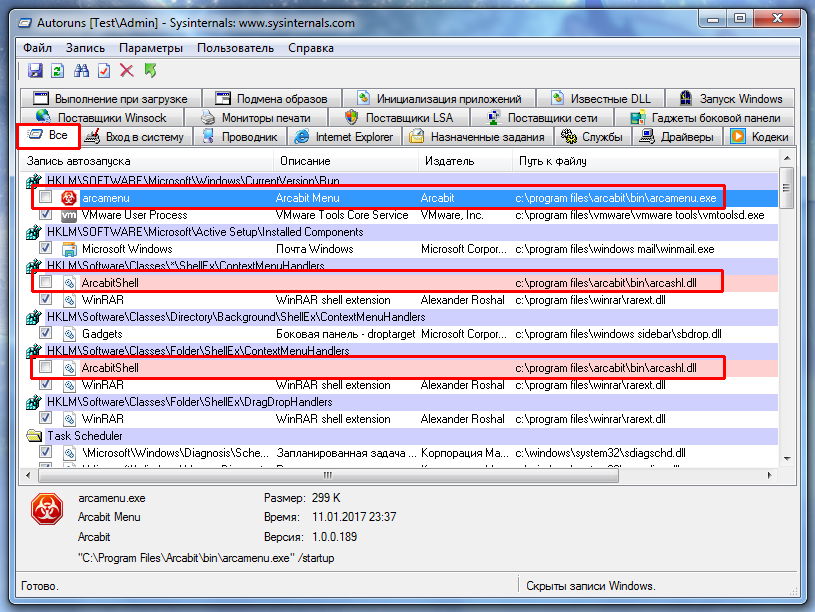Image resolution: width=815 pixels, height=612 pixels.
Task: Sort by Издатель column header
Action: (465, 161)
